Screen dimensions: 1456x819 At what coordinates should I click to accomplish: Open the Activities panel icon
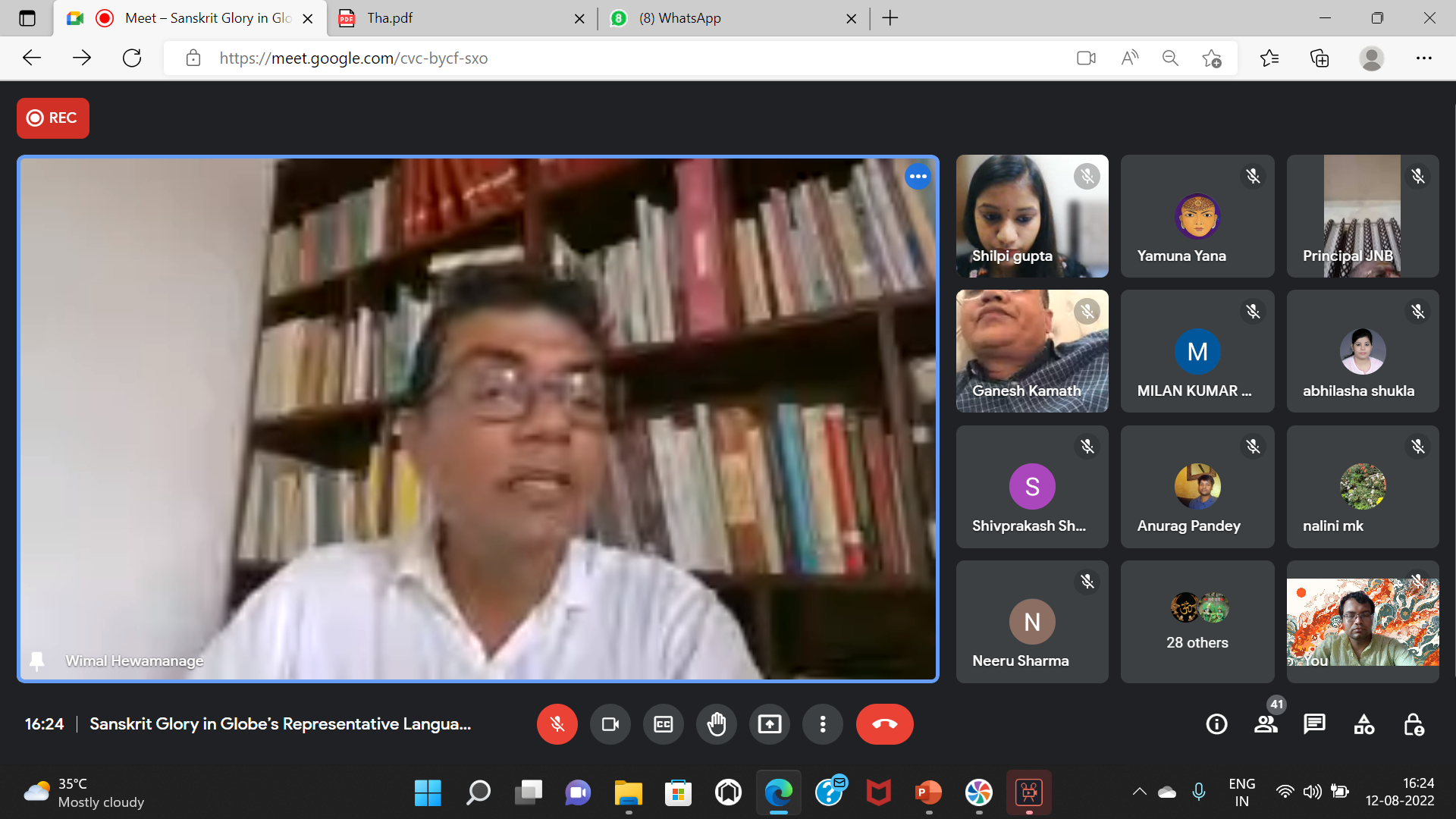[1363, 724]
